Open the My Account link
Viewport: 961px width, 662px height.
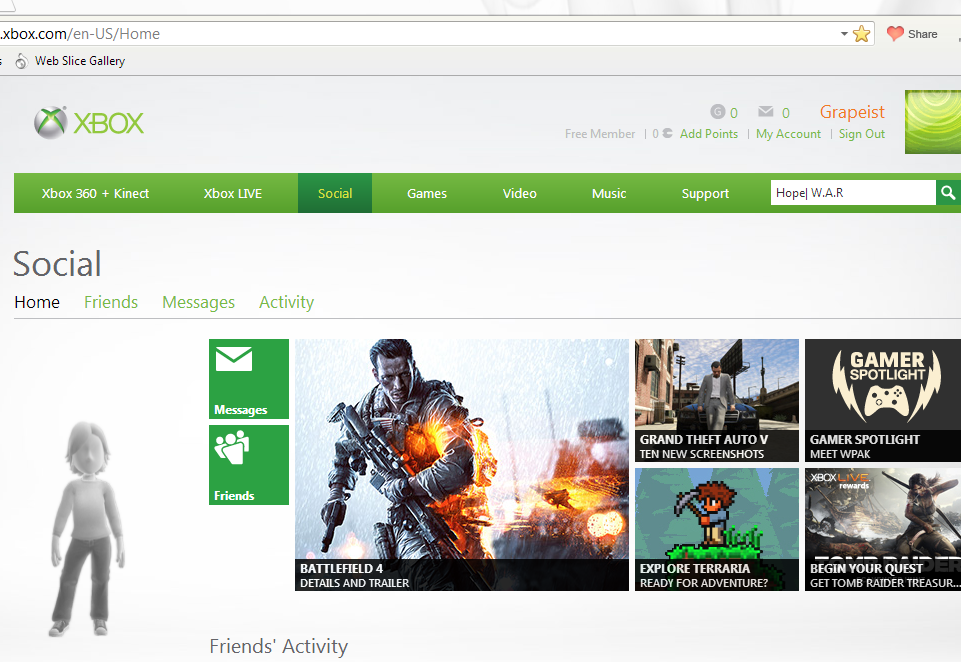click(788, 134)
